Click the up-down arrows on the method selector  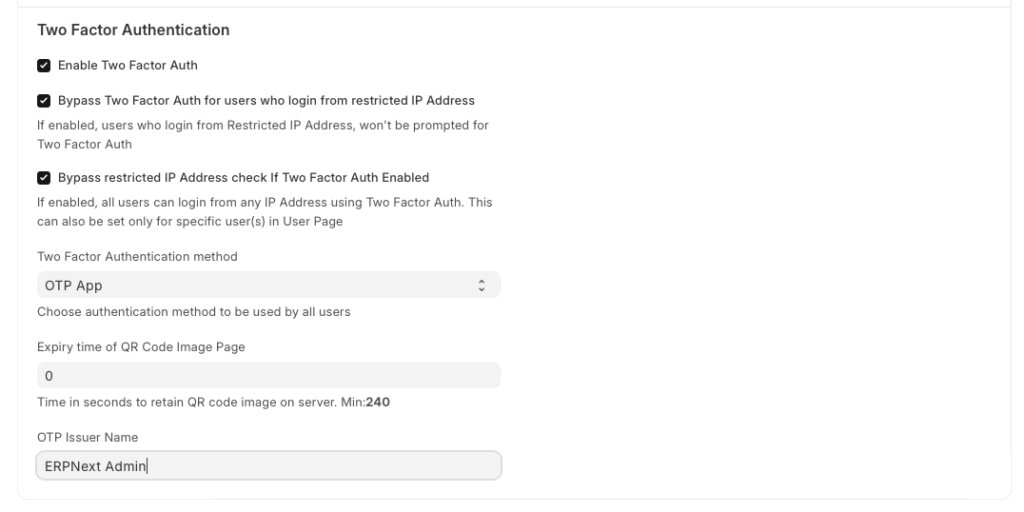pyautogui.click(x=482, y=285)
